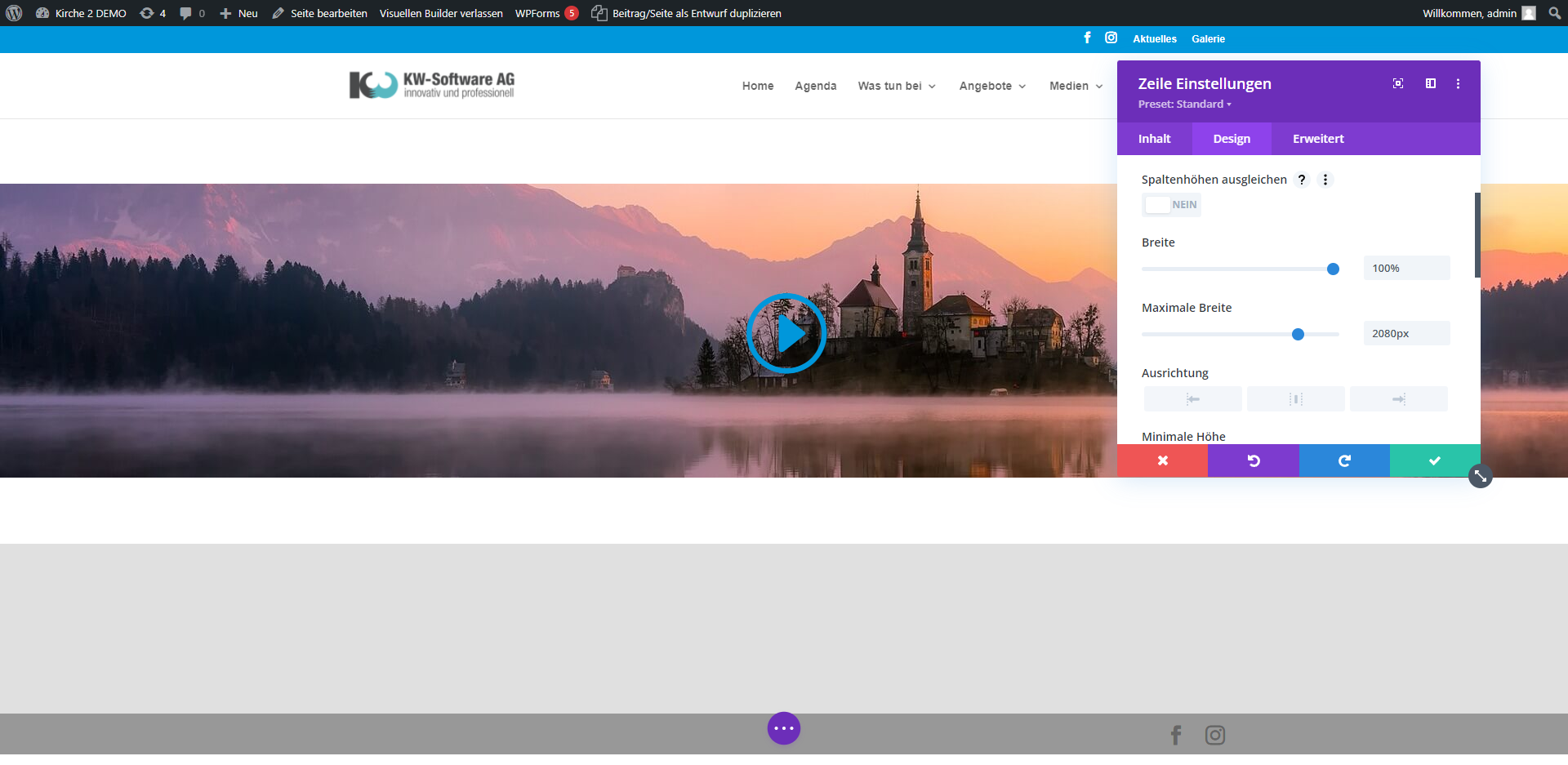1568x765 pixels.
Task: Click Visuellen Builder verlassen in admin bar
Action: [441, 13]
